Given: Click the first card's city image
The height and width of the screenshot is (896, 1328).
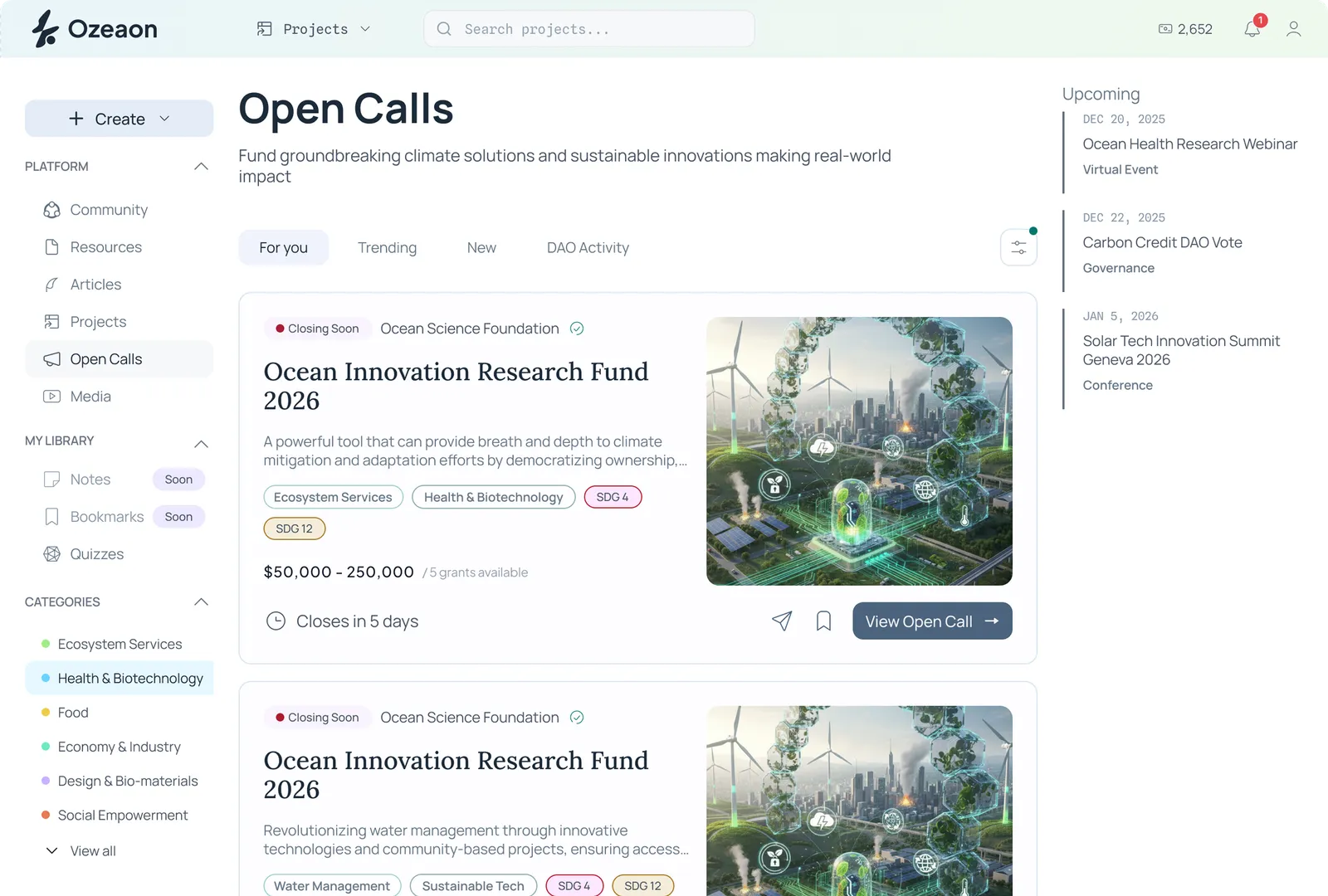Looking at the screenshot, I should pos(859,451).
